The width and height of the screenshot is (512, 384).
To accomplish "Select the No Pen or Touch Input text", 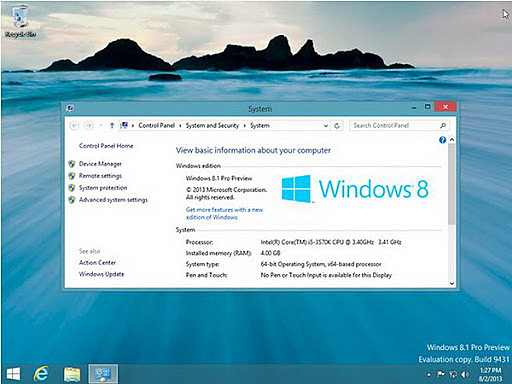I will tap(326, 275).
